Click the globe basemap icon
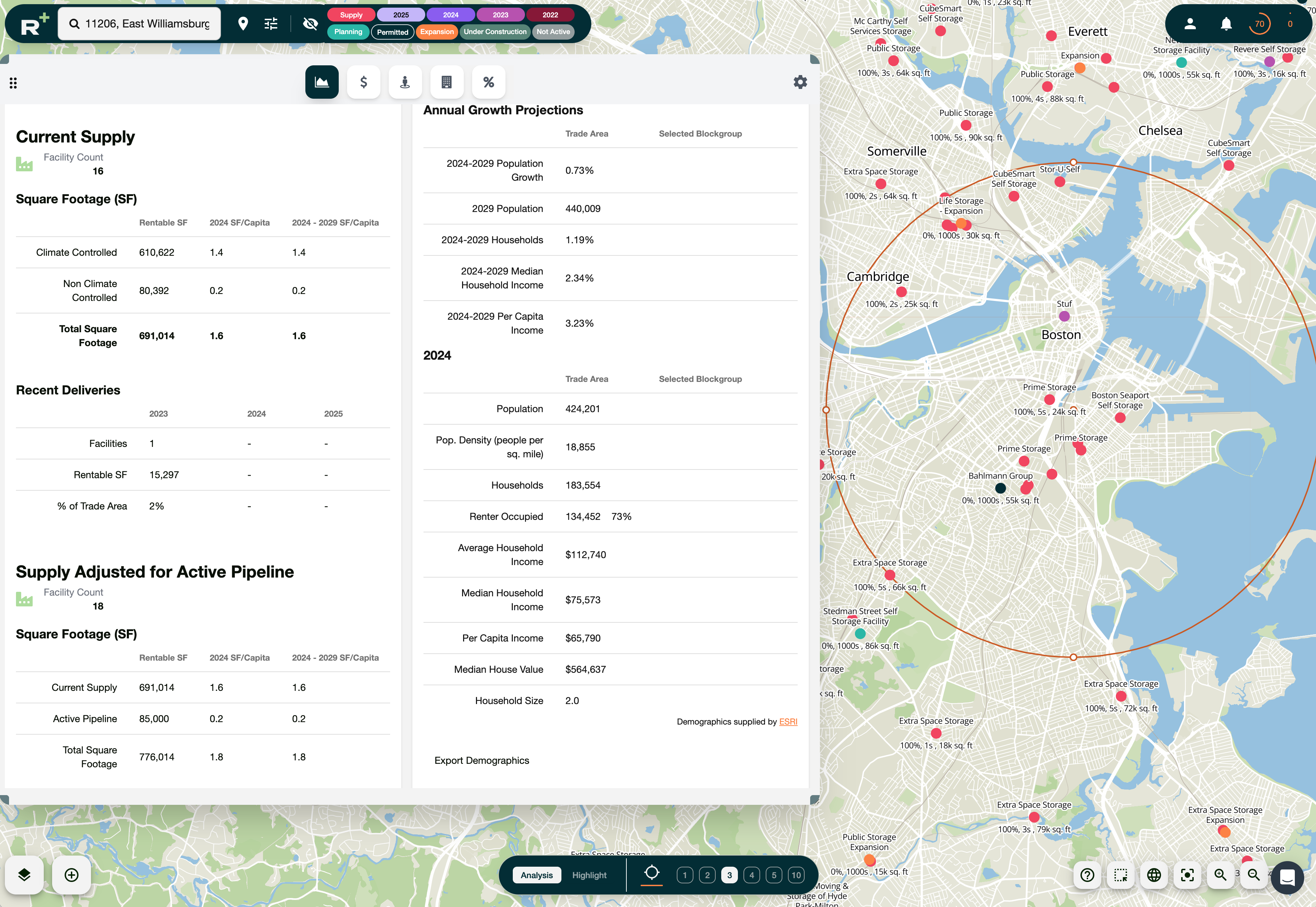The height and width of the screenshot is (907, 1316). pyautogui.click(x=1153, y=875)
